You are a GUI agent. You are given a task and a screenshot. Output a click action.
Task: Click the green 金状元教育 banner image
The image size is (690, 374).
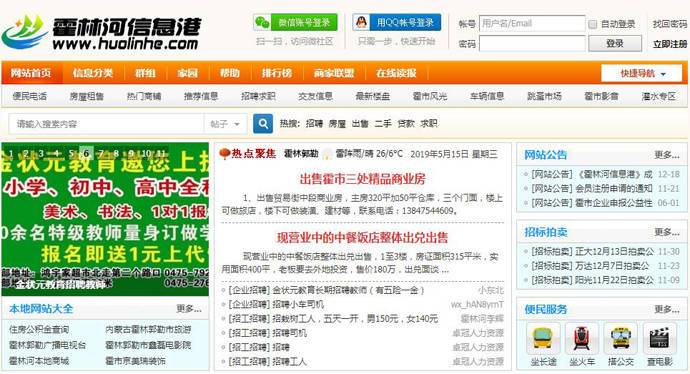point(105,219)
